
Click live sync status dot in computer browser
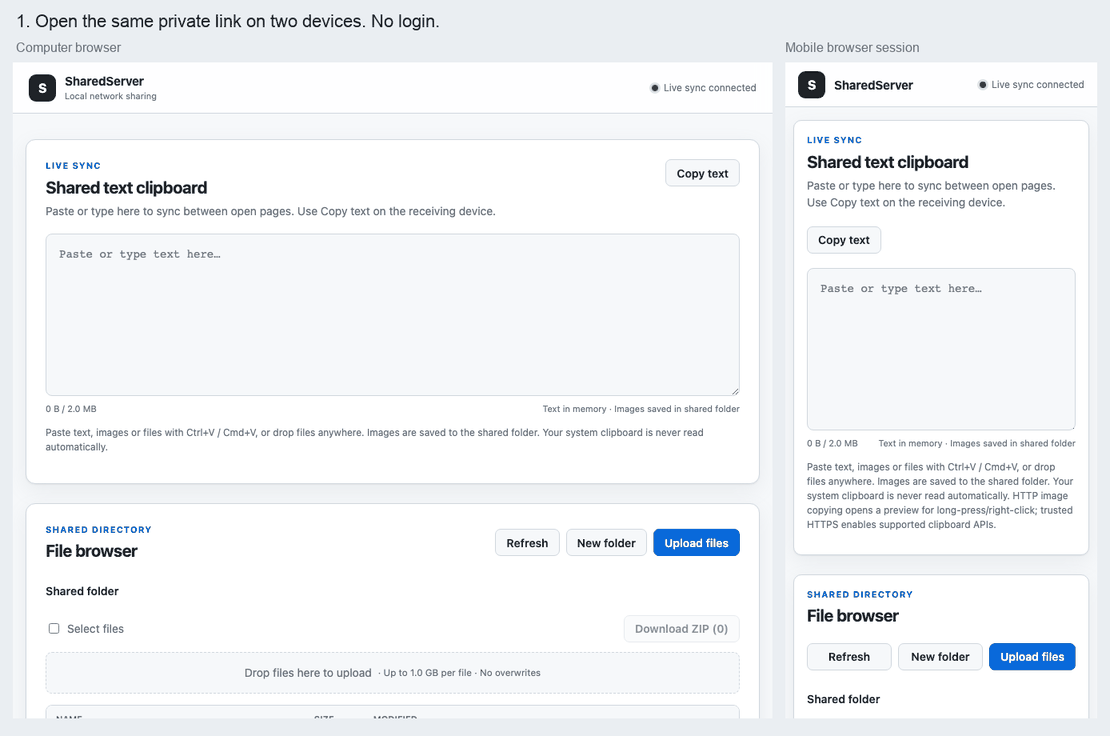click(x=655, y=88)
